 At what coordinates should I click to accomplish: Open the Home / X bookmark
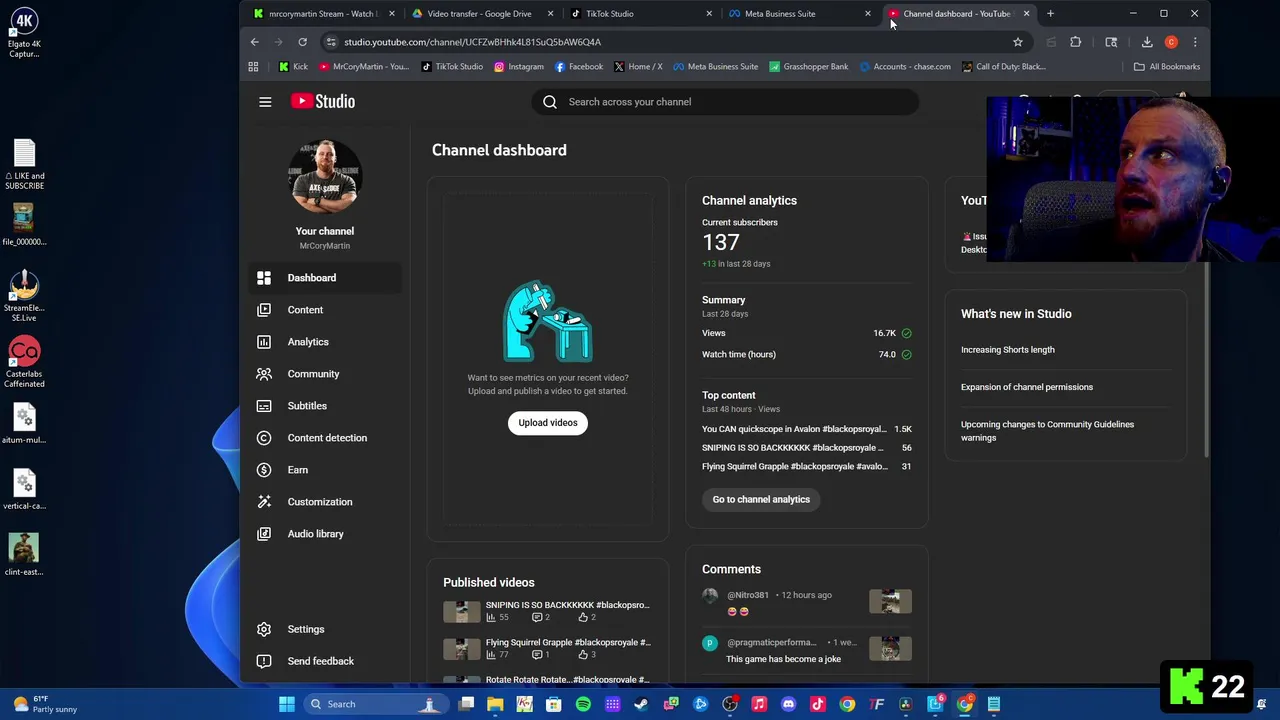coord(638,67)
